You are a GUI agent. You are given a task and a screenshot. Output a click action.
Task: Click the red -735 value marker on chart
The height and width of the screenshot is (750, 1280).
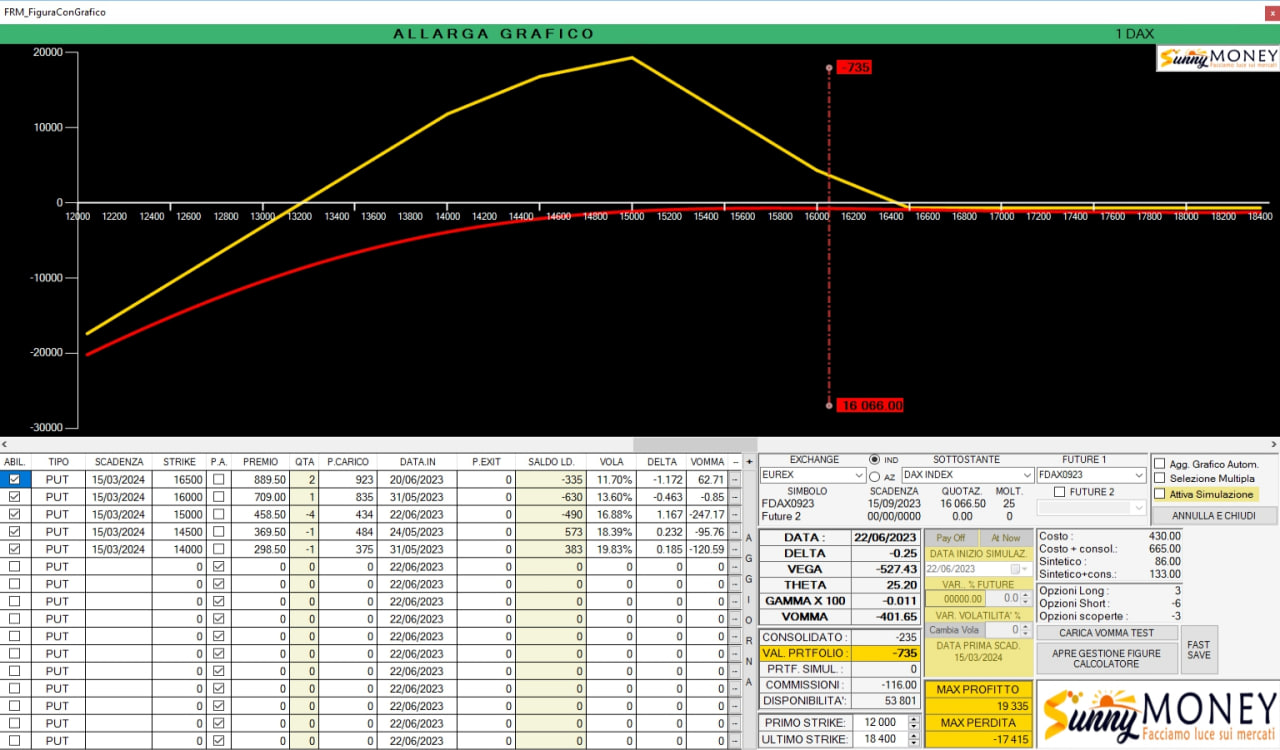point(853,67)
